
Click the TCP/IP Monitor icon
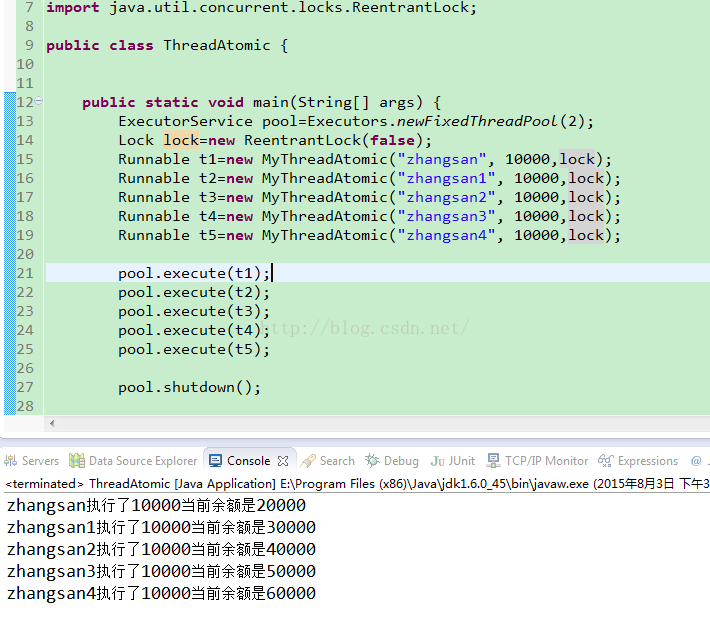point(493,461)
